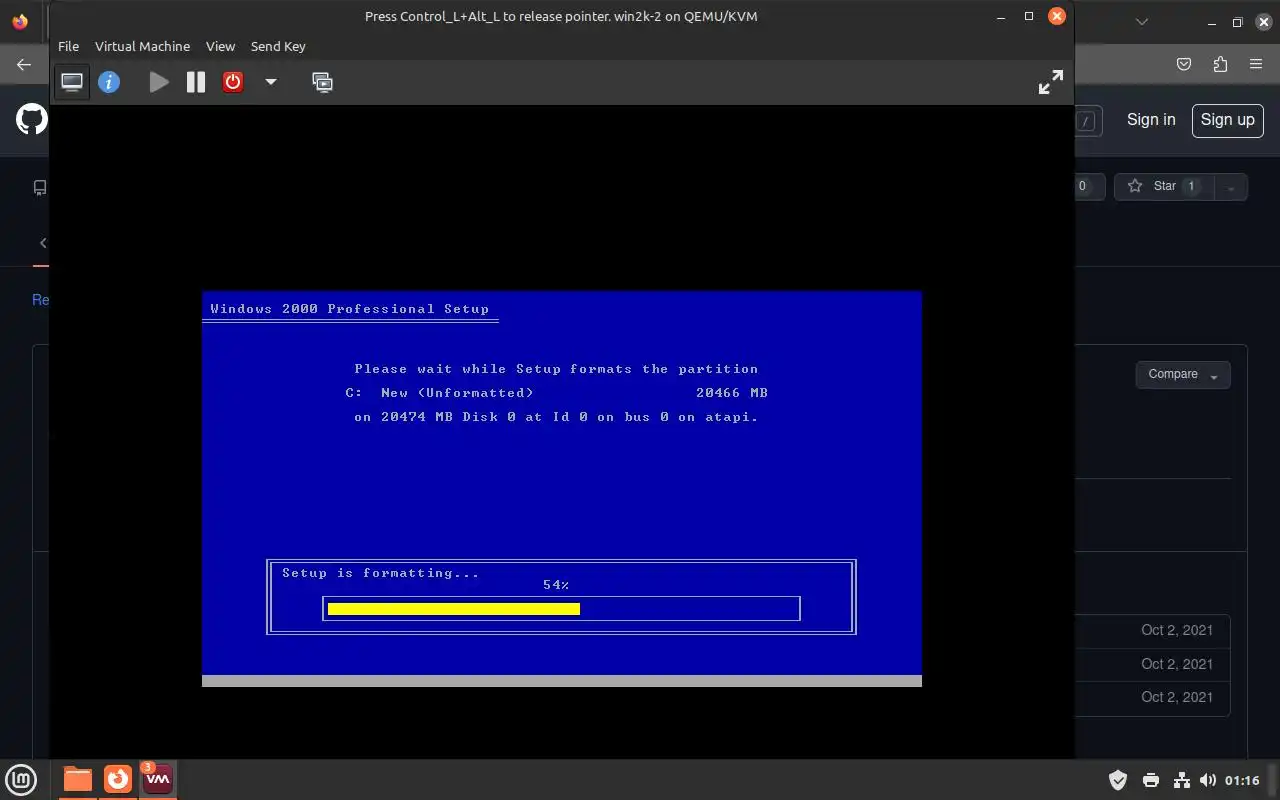Click the Windows 2000 Professional Setup title
The image size is (1280, 800).
350,309
